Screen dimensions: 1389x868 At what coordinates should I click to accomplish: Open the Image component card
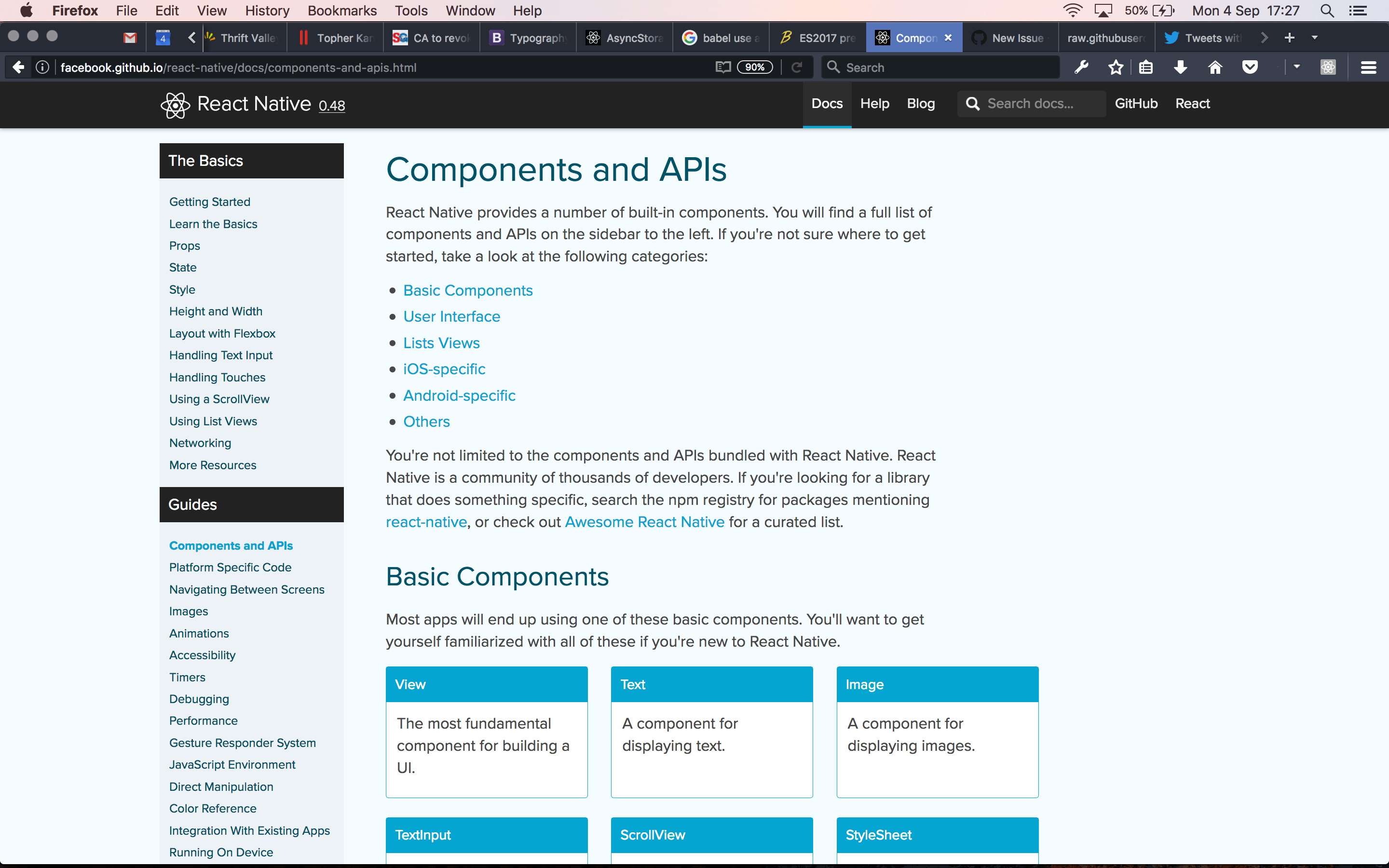937,732
